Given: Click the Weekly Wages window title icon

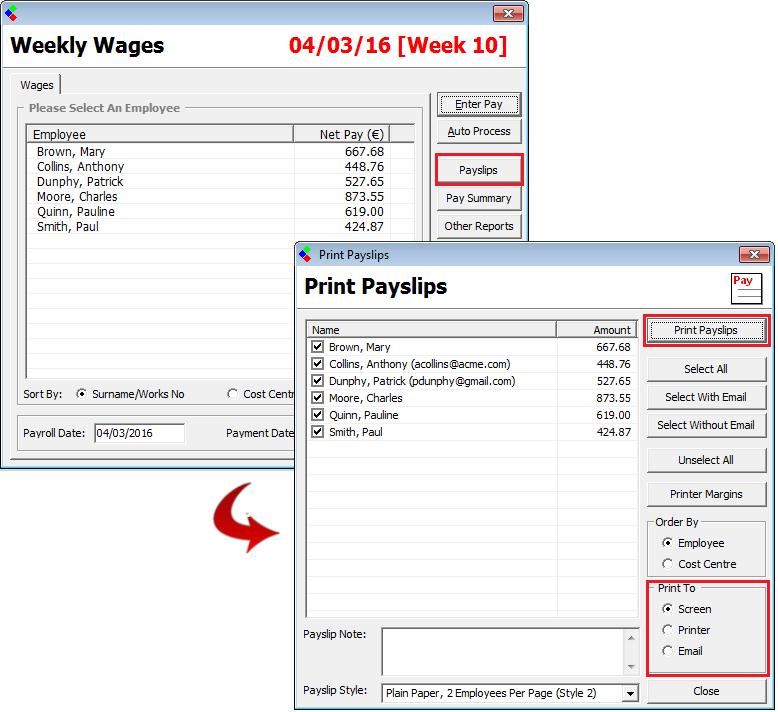Looking at the screenshot, I should tap(11, 13).
